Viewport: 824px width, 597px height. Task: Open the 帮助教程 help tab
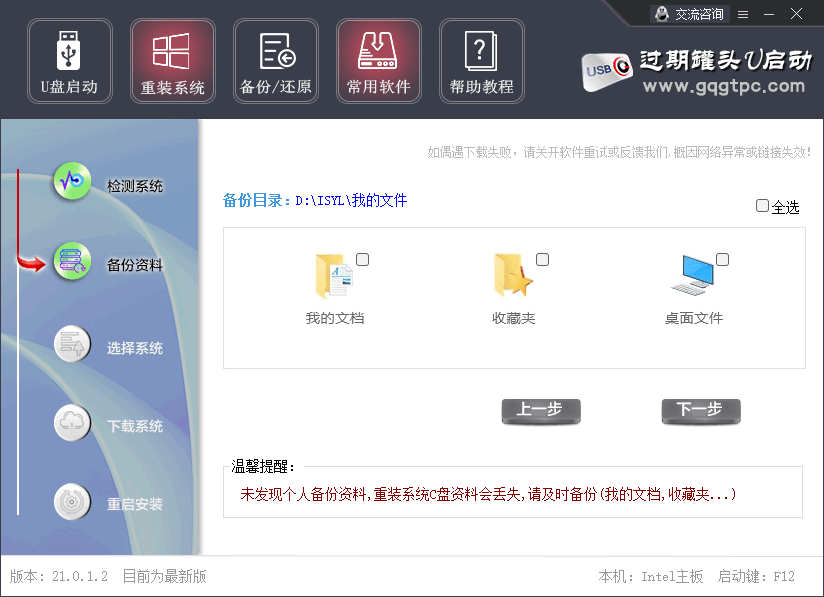pyautogui.click(x=482, y=61)
